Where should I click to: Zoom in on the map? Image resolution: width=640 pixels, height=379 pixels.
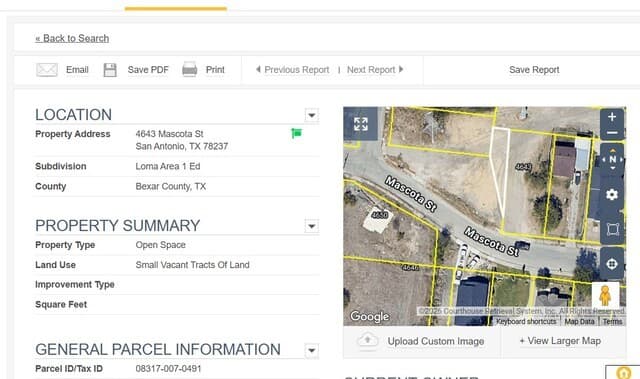pyautogui.click(x=612, y=117)
